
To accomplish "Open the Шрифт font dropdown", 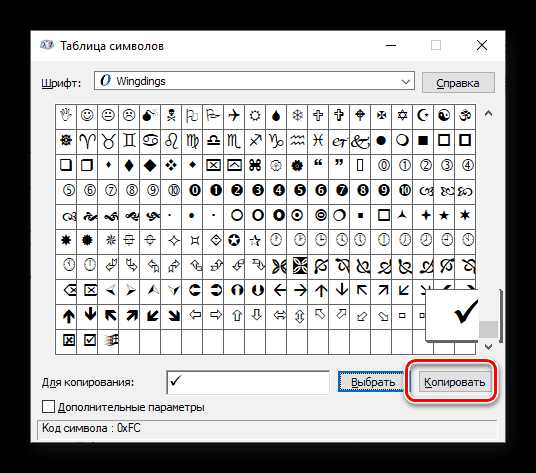I will click(x=254, y=81).
